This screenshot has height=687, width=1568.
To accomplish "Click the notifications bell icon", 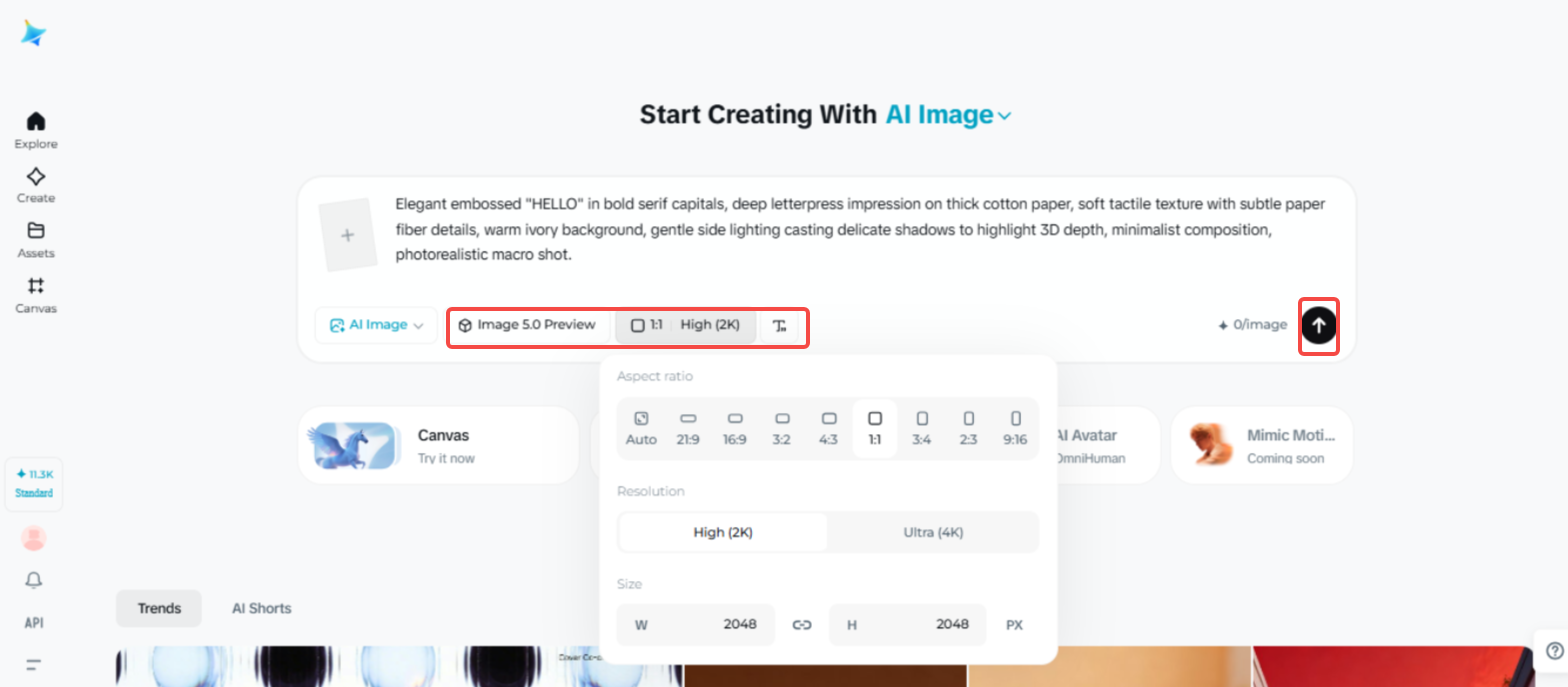I will [34, 580].
